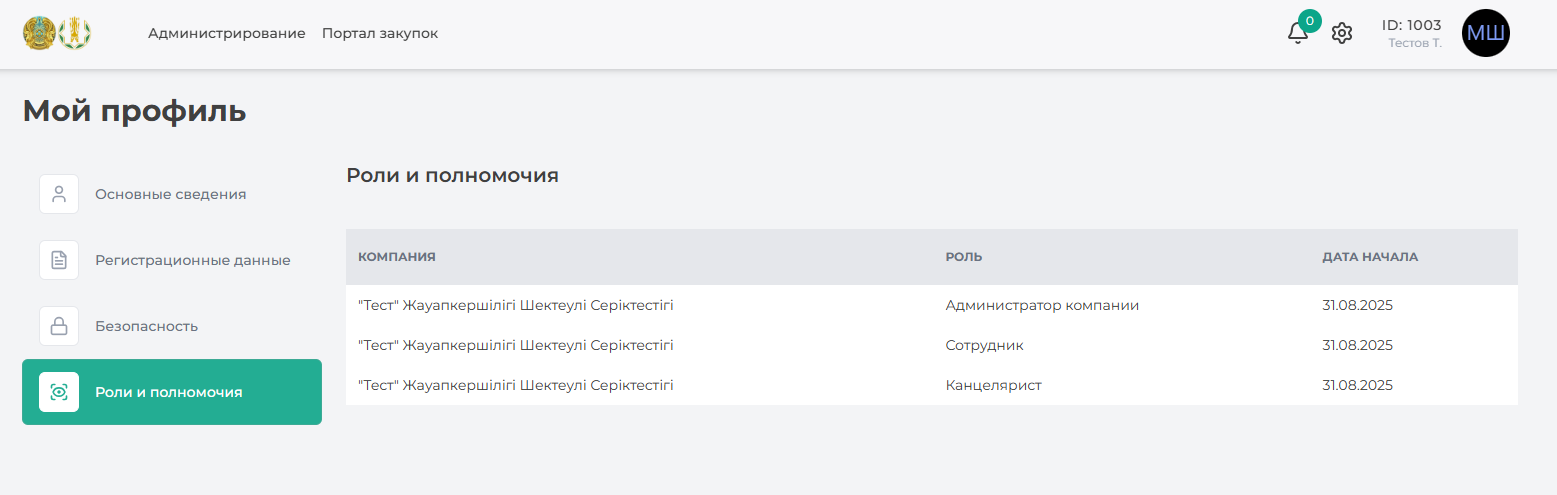1557x495 pixels.
Task: Open the Администрирование menu
Action: pyautogui.click(x=226, y=33)
